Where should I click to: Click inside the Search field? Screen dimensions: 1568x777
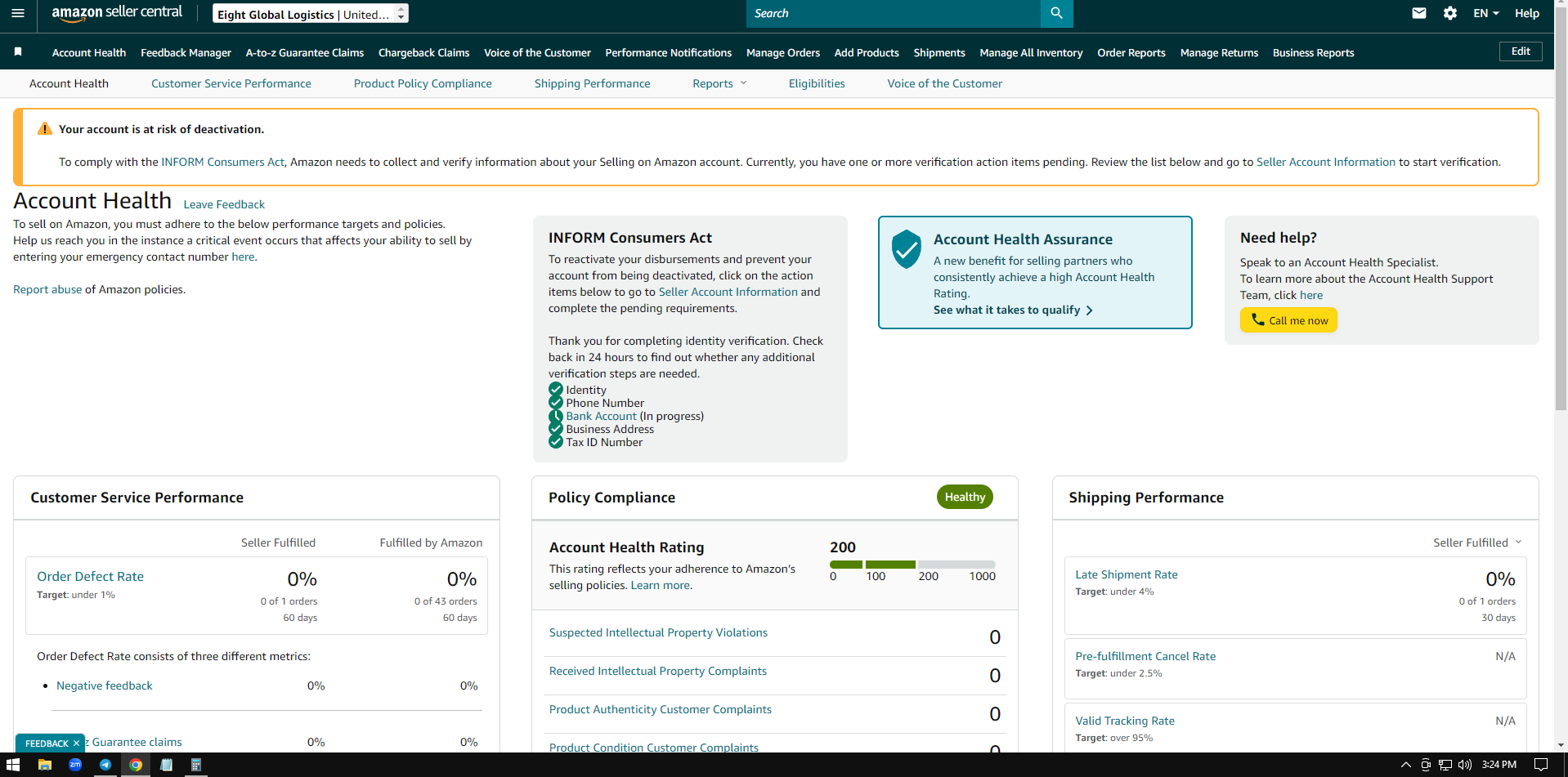point(893,13)
